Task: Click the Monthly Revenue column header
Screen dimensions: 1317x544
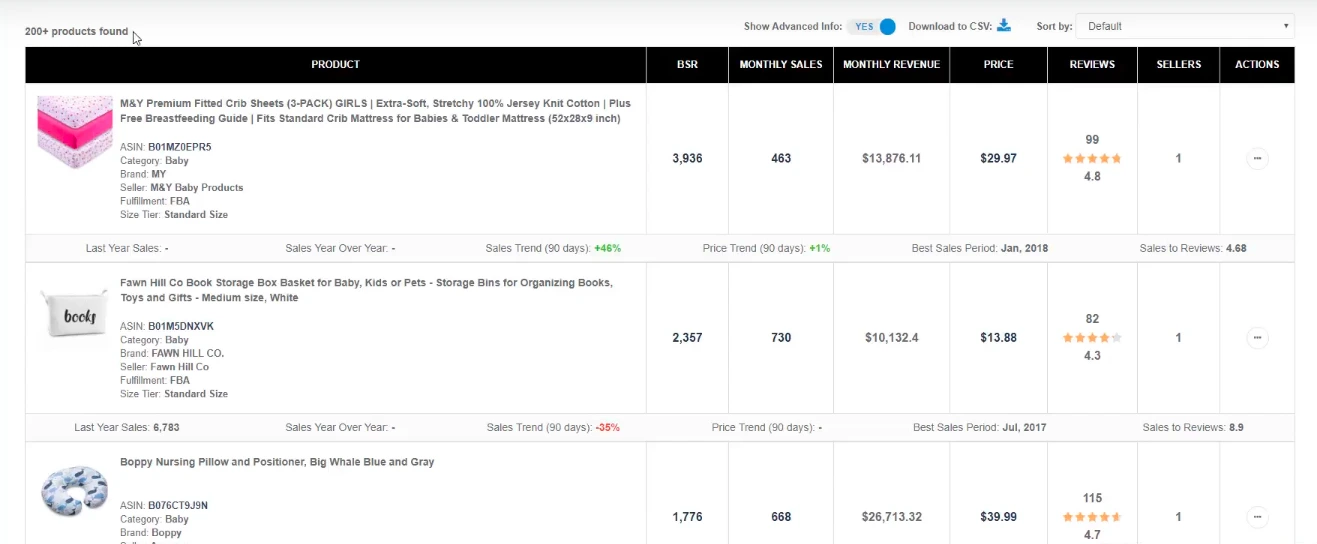Action: 891,65
